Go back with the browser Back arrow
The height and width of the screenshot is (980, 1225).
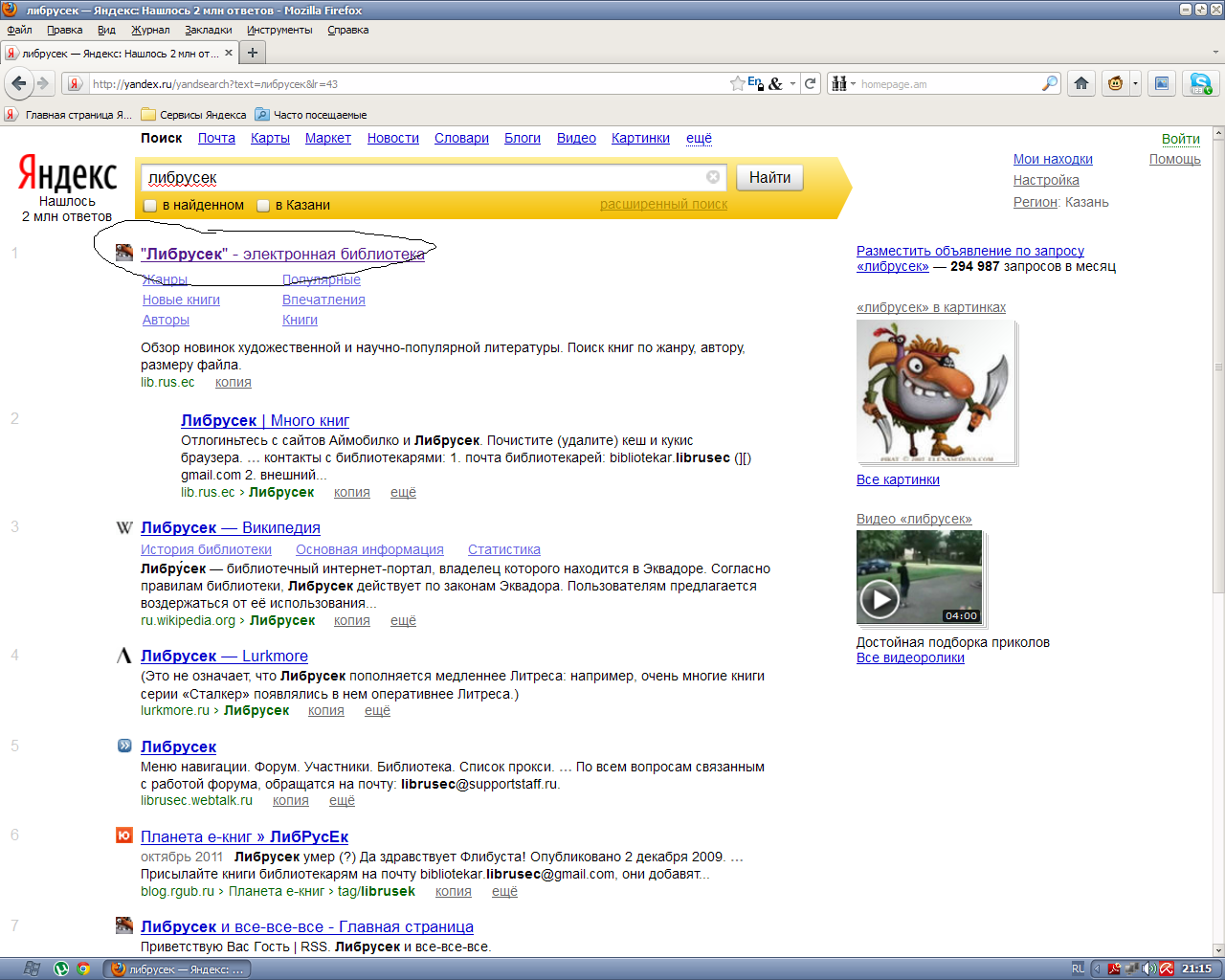click(18, 83)
